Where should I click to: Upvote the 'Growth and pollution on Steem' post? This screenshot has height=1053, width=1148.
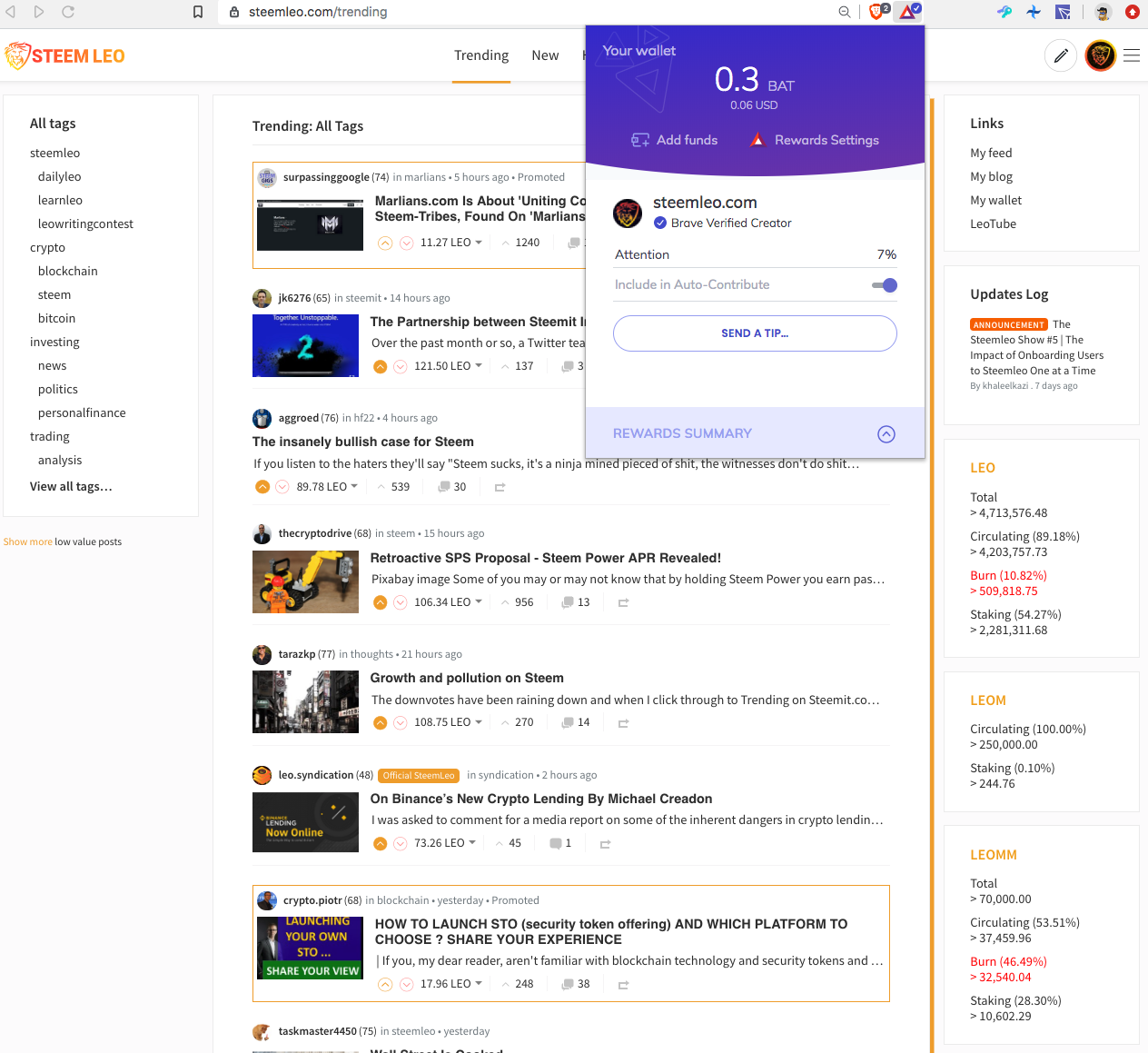pos(381,723)
